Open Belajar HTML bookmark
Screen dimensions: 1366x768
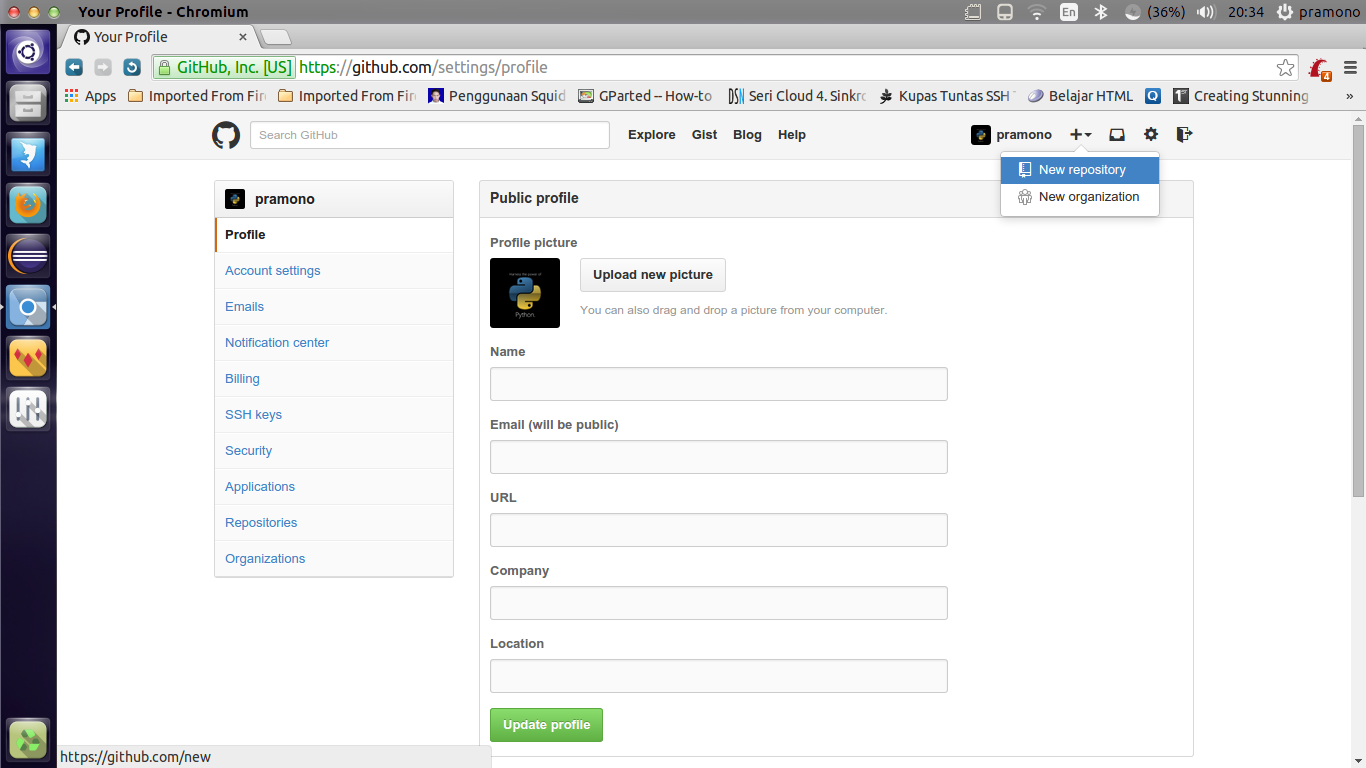tap(1080, 96)
